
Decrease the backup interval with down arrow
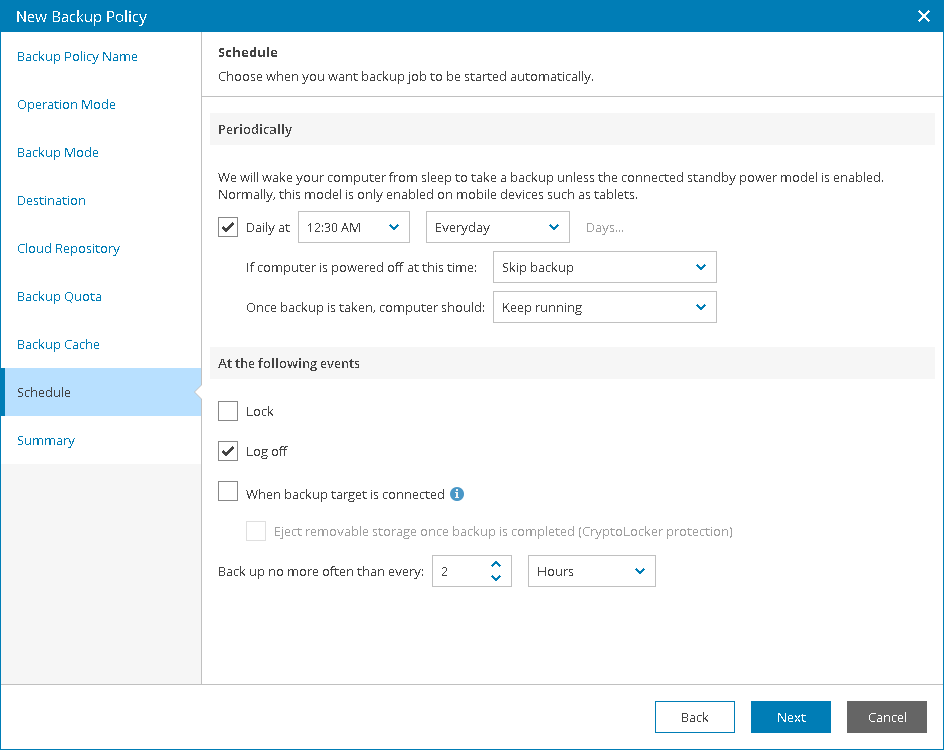pyautogui.click(x=496, y=578)
